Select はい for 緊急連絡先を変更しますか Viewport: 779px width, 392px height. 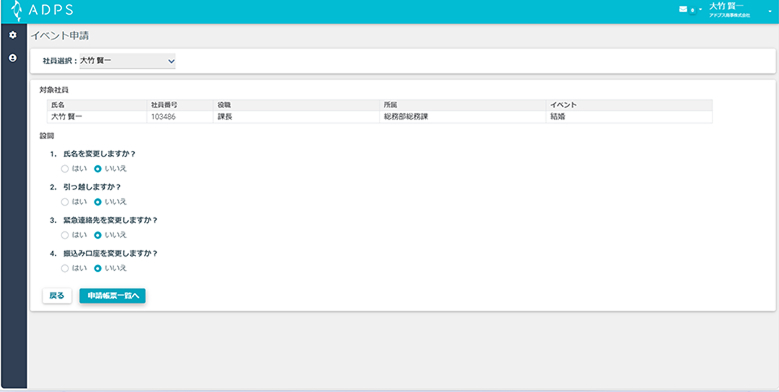[x=65, y=235]
